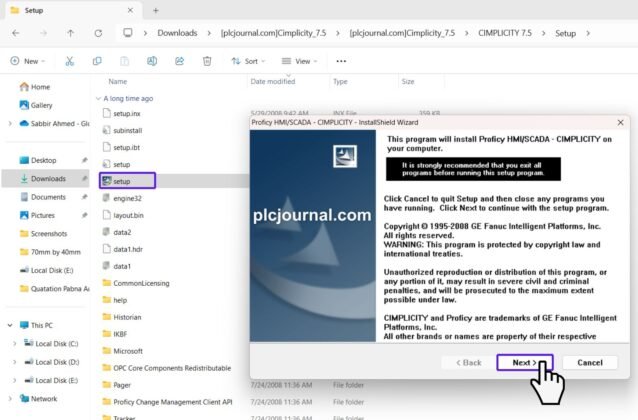Refresh the current folder view
Viewport: 638px width, 420px height.
pos(97,33)
